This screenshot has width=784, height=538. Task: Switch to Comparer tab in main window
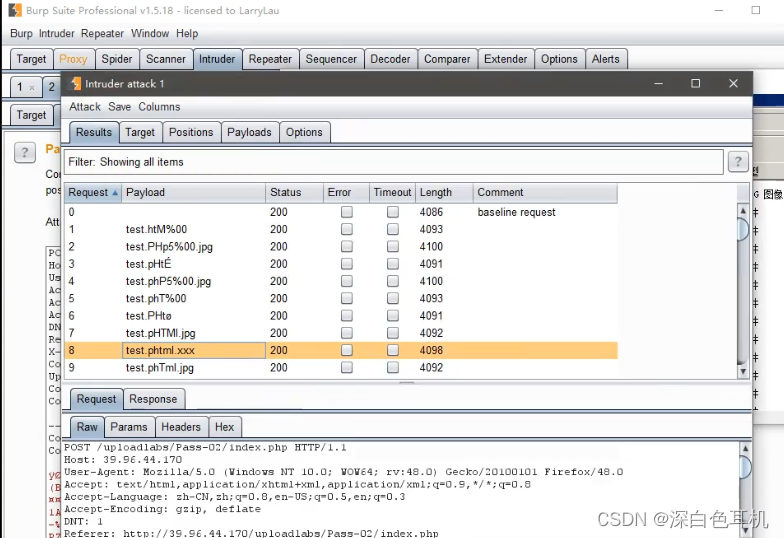[447, 59]
